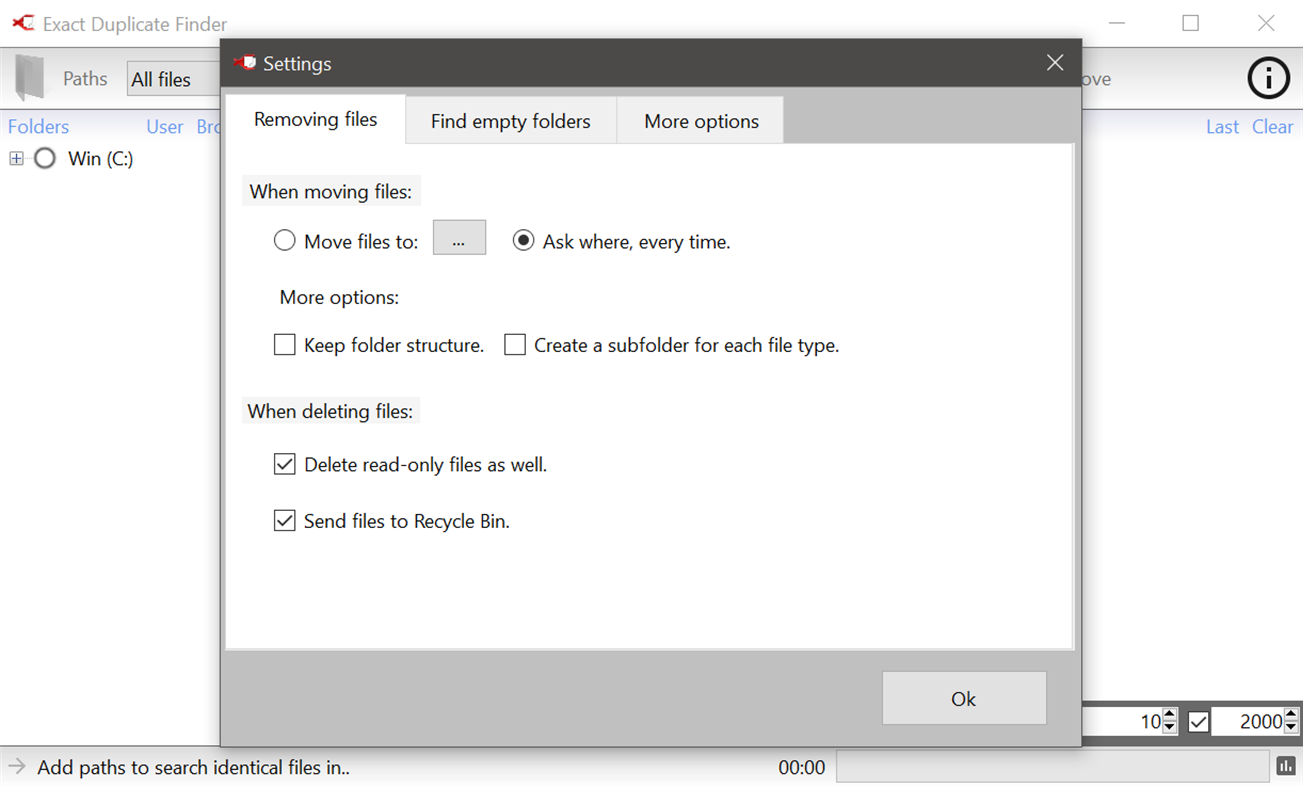Click the bar chart statistics icon
This screenshot has height=787, width=1303.
1286,766
